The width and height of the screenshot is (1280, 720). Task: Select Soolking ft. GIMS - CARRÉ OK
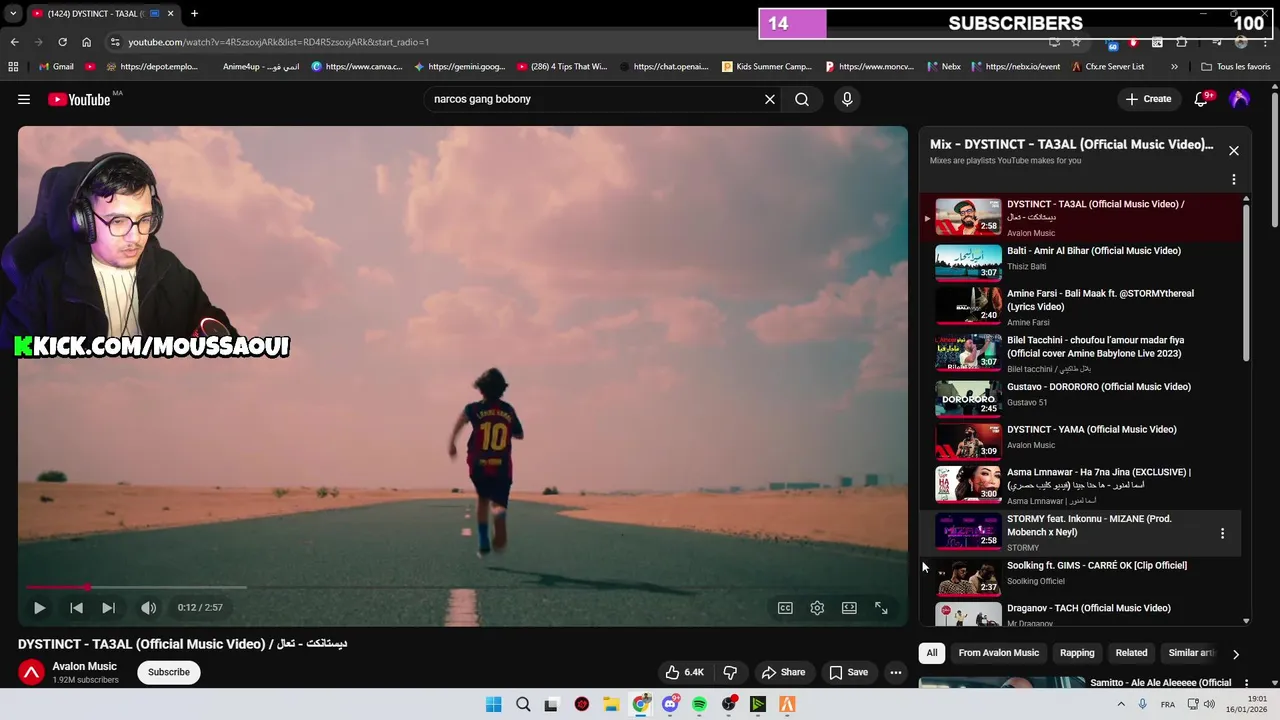[1080, 577]
